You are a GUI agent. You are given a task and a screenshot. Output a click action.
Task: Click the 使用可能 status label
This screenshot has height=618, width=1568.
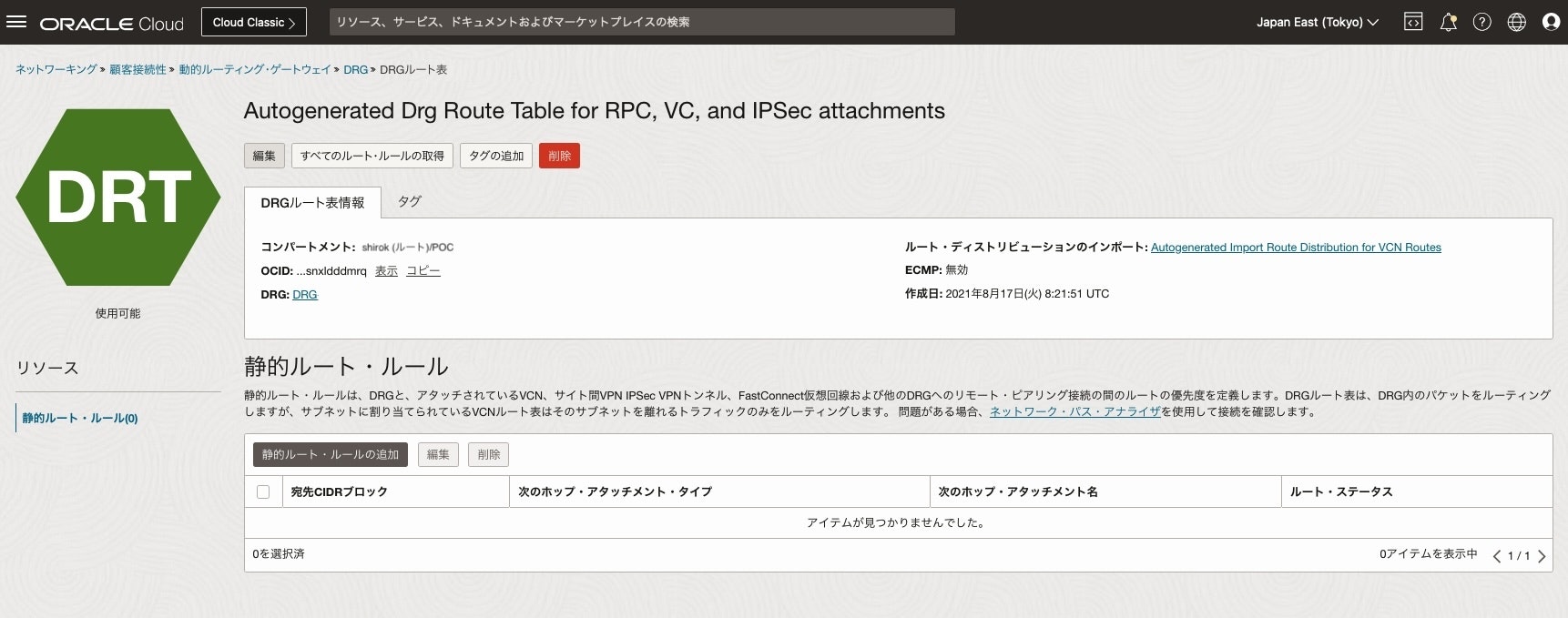pyautogui.click(x=118, y=313)
